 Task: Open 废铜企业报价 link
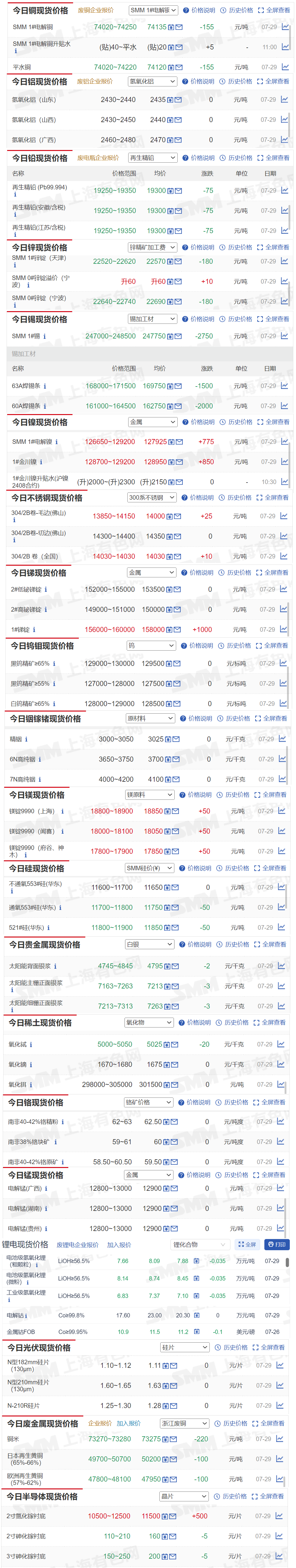[96, 10]
